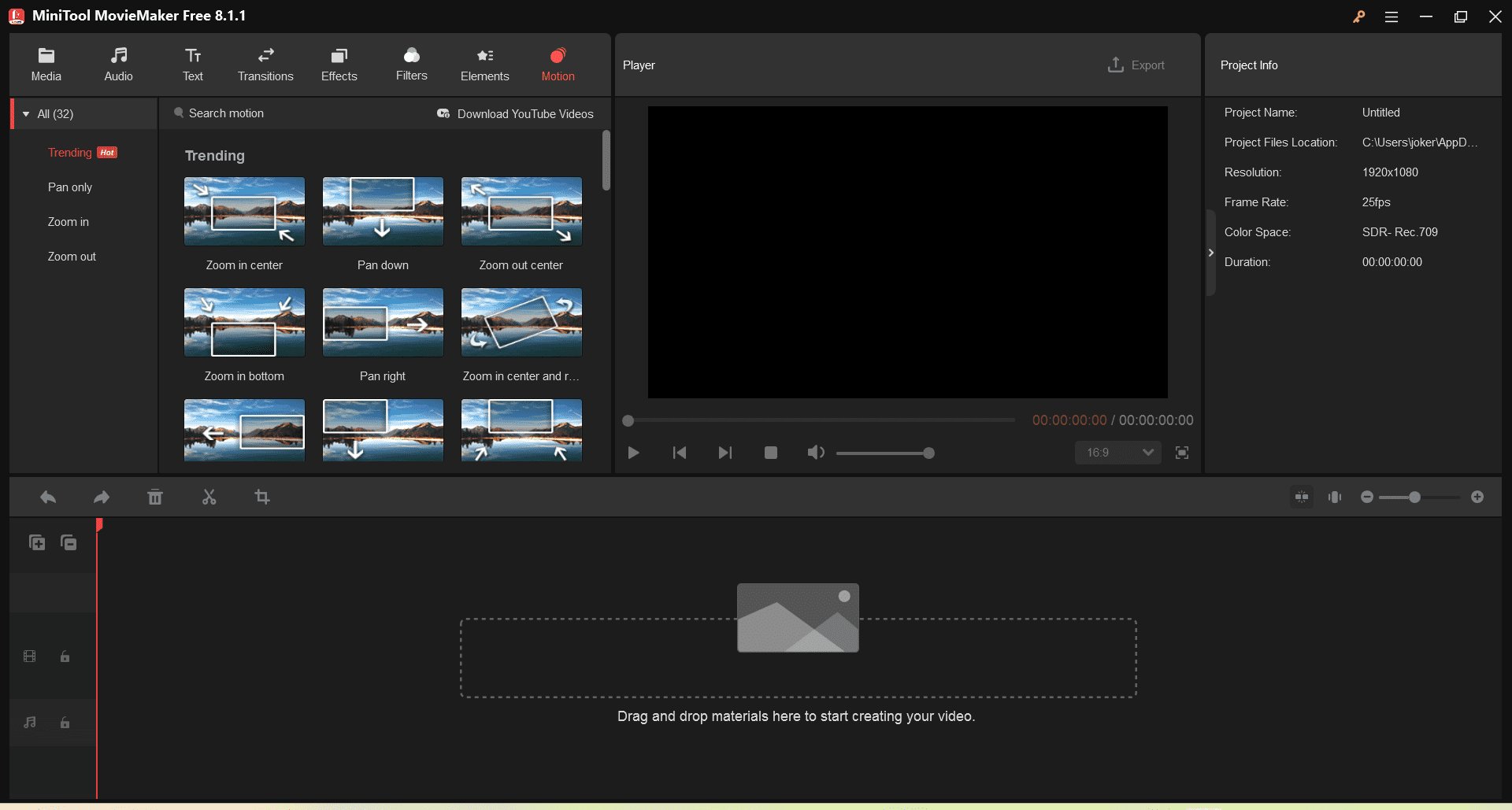Collapse the All (32) category
The height and width of the screenshot is (810, 1512).
point(26,114)
